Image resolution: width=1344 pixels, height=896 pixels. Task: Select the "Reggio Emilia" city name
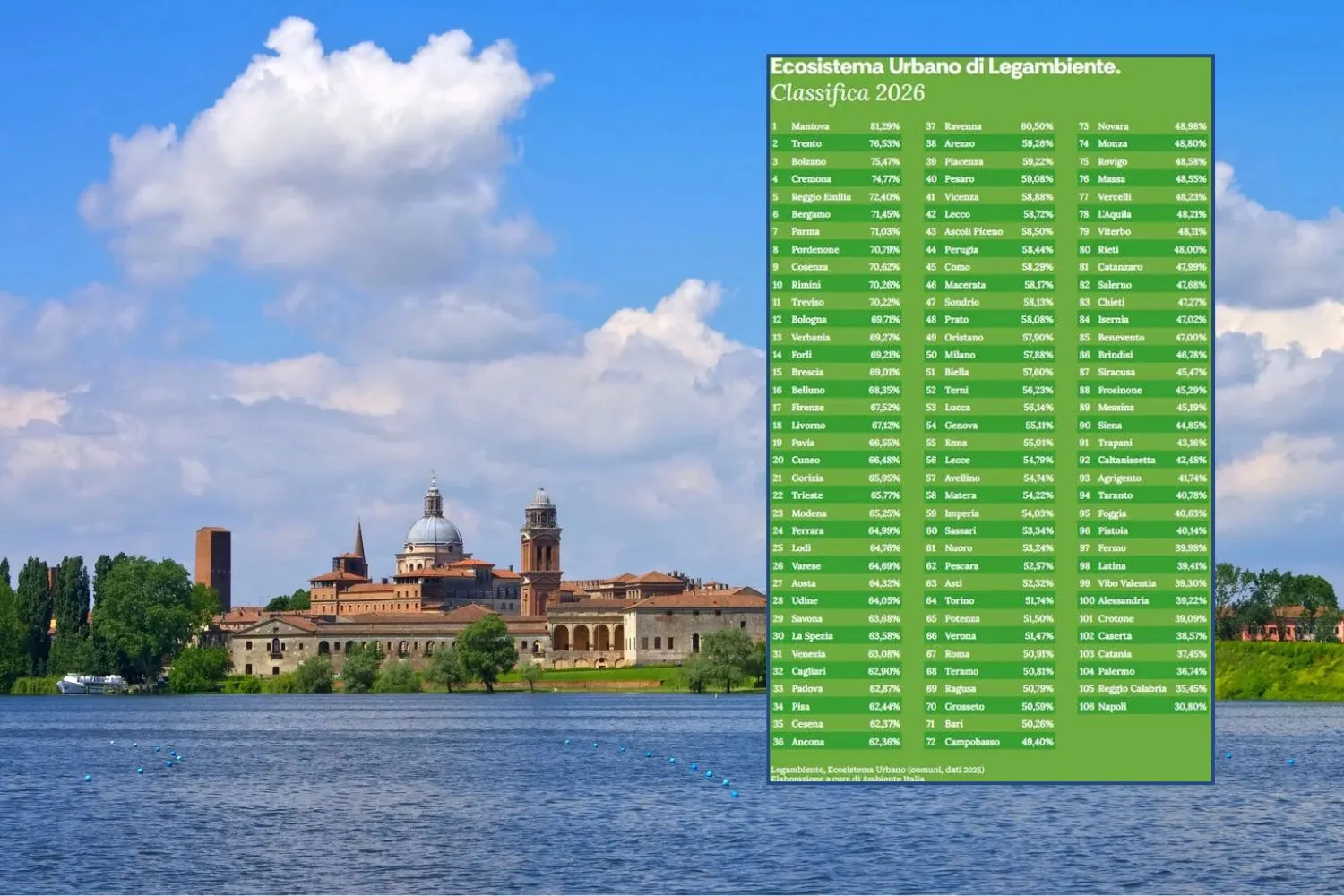(x=821, y=197)
